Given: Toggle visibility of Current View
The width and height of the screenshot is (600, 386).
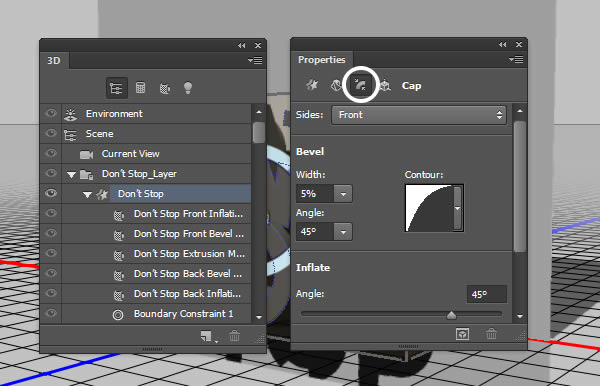Looking at the screenshot, I should 51,153.
